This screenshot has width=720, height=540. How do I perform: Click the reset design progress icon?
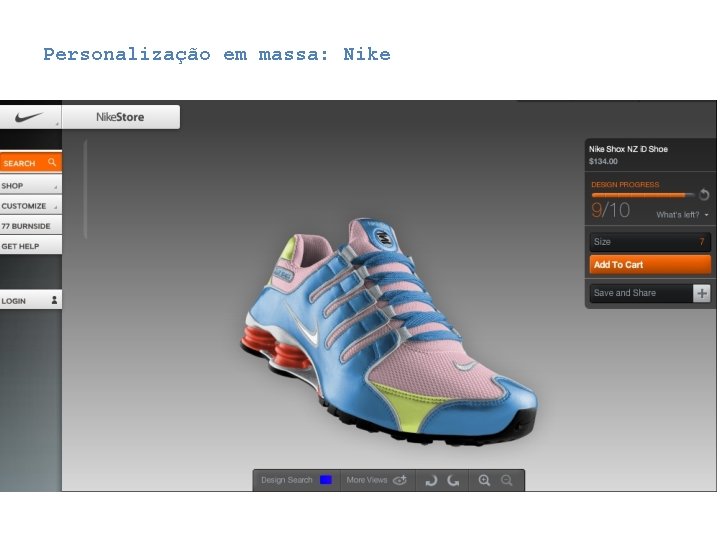click(704, 195)
